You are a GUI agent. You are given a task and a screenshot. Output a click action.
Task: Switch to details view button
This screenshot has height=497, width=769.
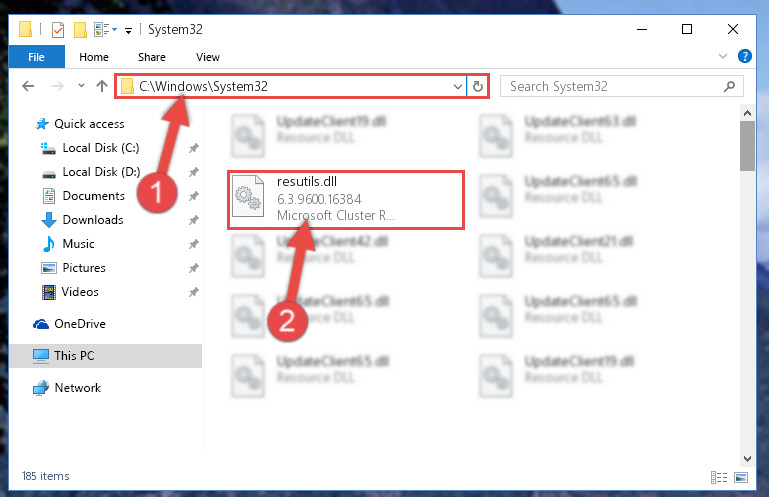pyautogui.click(x=719, y=477)
